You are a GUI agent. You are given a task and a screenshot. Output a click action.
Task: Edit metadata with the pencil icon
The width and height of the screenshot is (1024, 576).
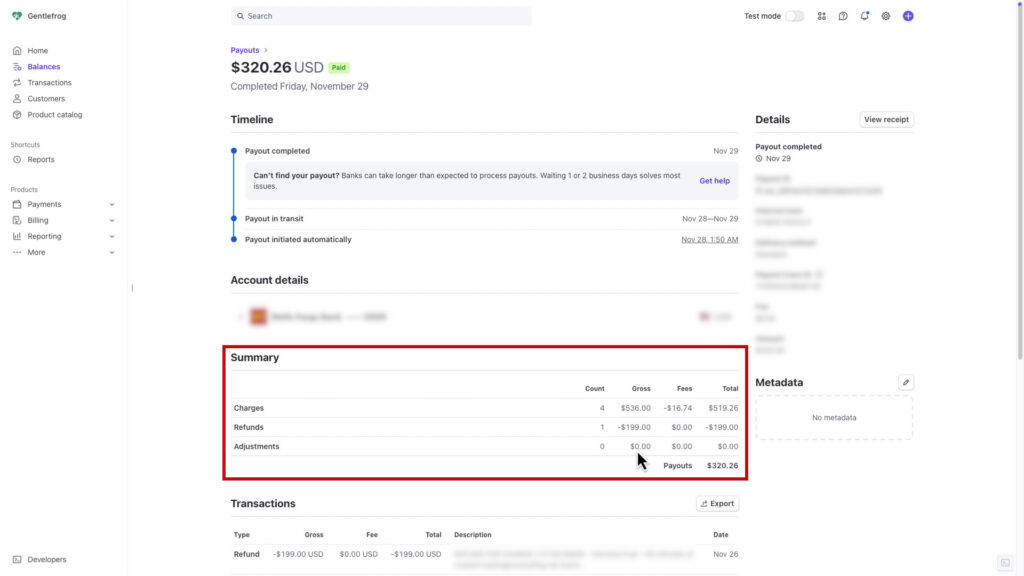[x=905, y=382]
